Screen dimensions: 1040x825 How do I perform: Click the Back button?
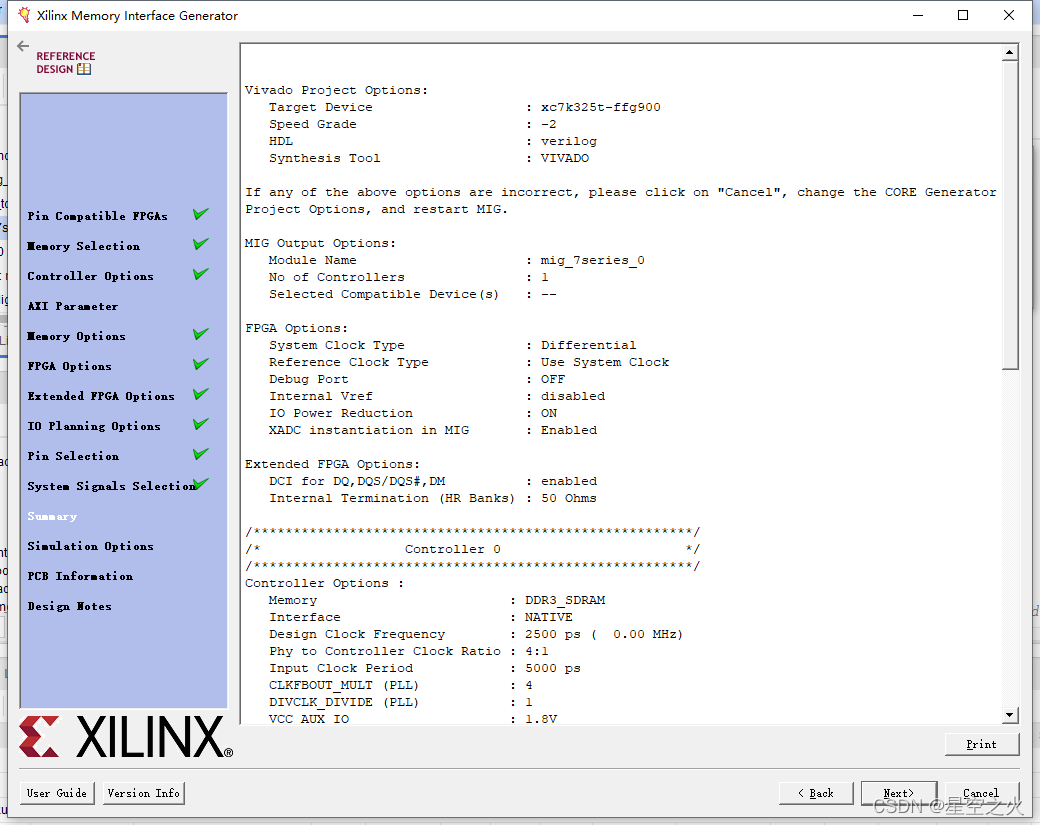tap(816, 793)
